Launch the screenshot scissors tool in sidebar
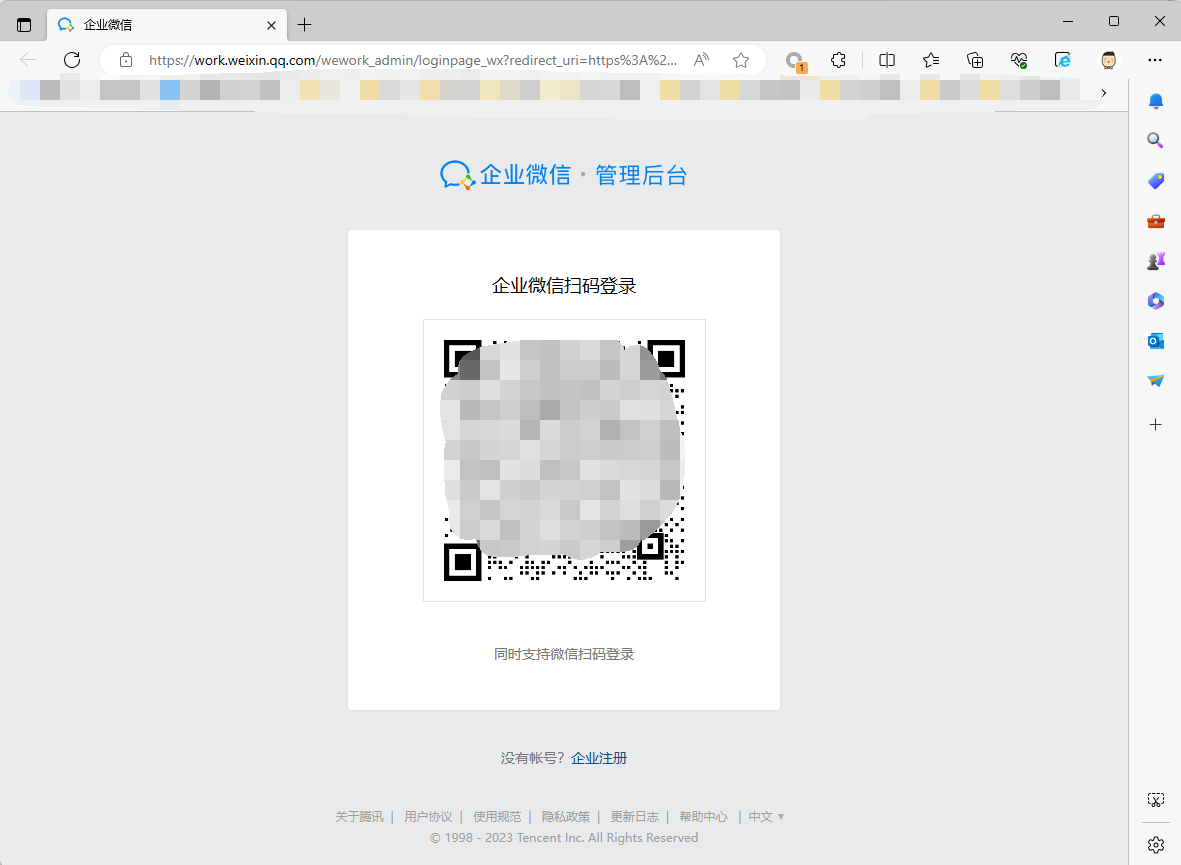Image resolution: width=1181 pixels, height=865 pixels. 1156,799
